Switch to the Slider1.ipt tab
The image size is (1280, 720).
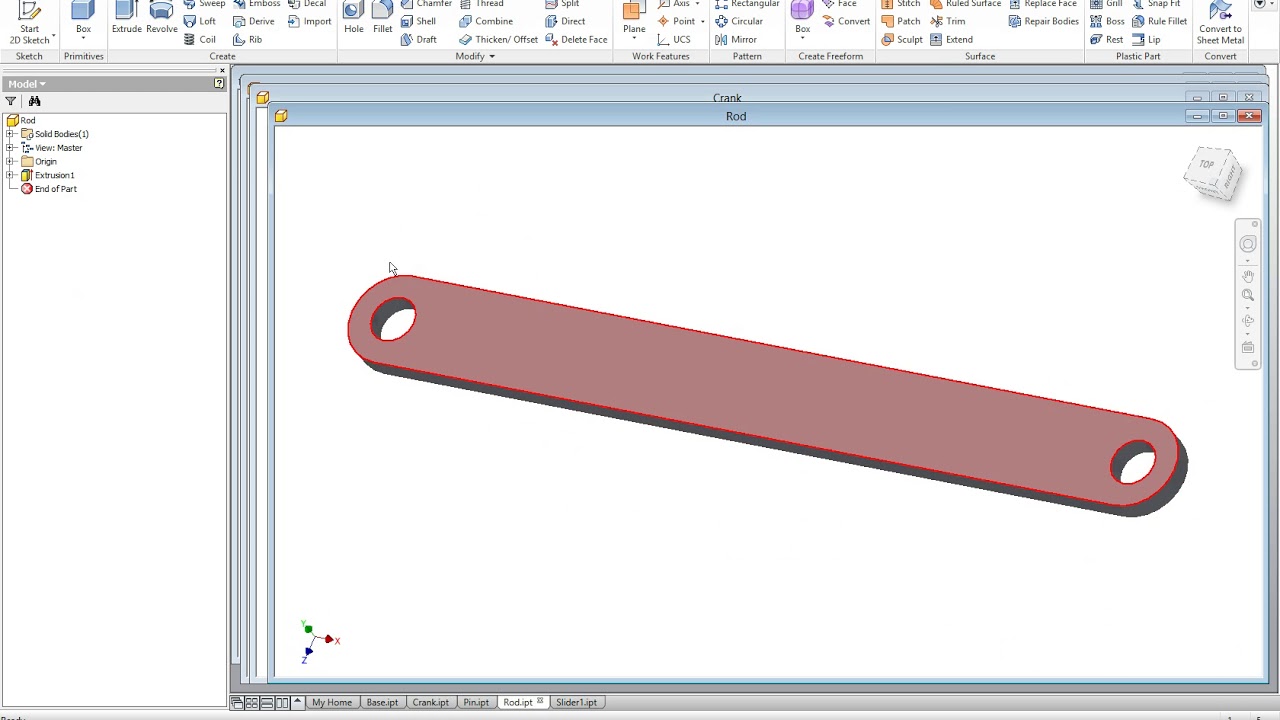pyautogui.click(x=576, y=702)
